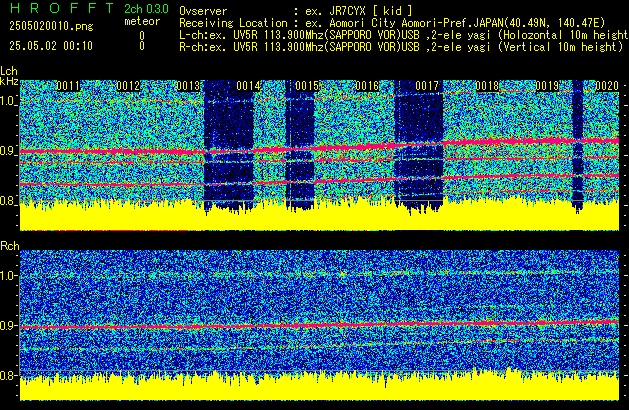Image resolution: width=629 pixels, height=410 pixels.
Task: Click the HROFFT title text
Action: tap(62, 8)
